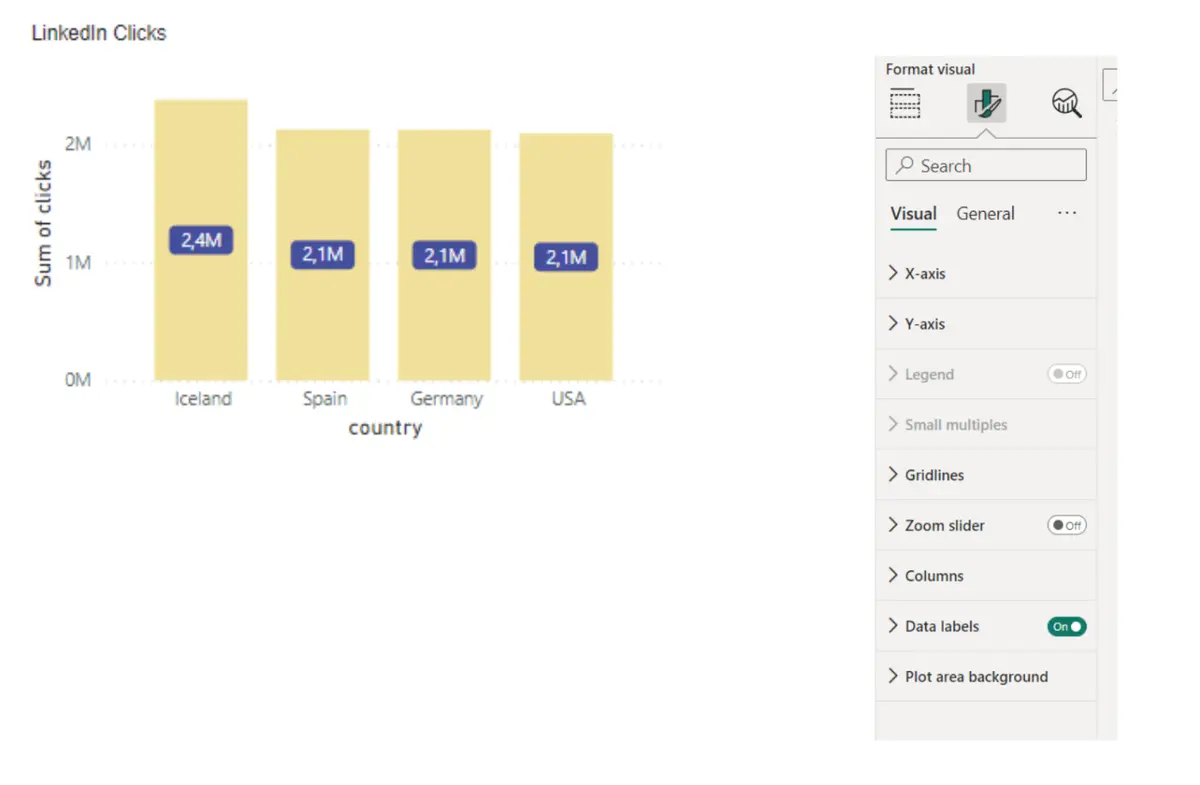
Task: Toggle the Legend switch
Action: point(1066,374)
